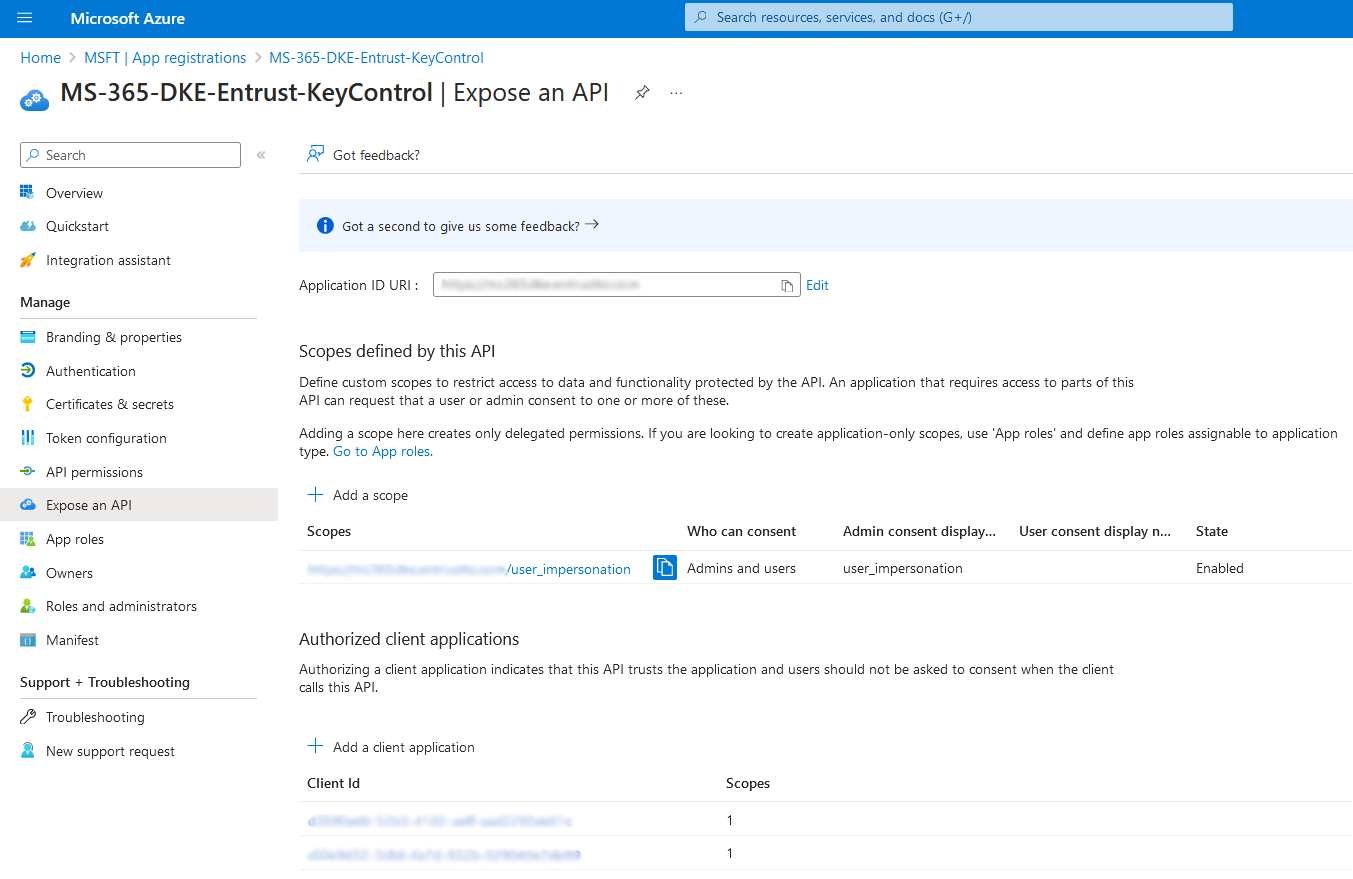Click the API permissions icon
This screenshot has width=1353, height=879.
pos(28,472)
